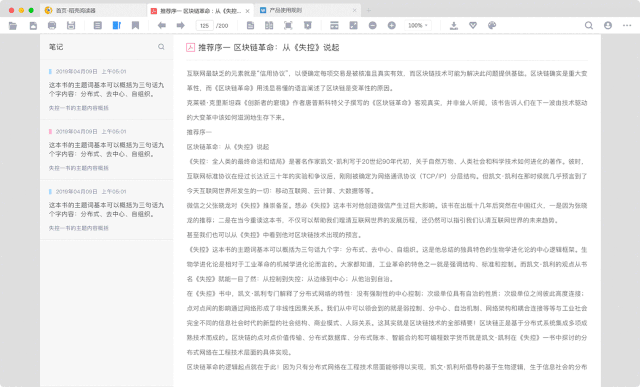Search notes with the 笔记 panel magnifier
This screenshot has height=387, width=640.
coord(161,47)
